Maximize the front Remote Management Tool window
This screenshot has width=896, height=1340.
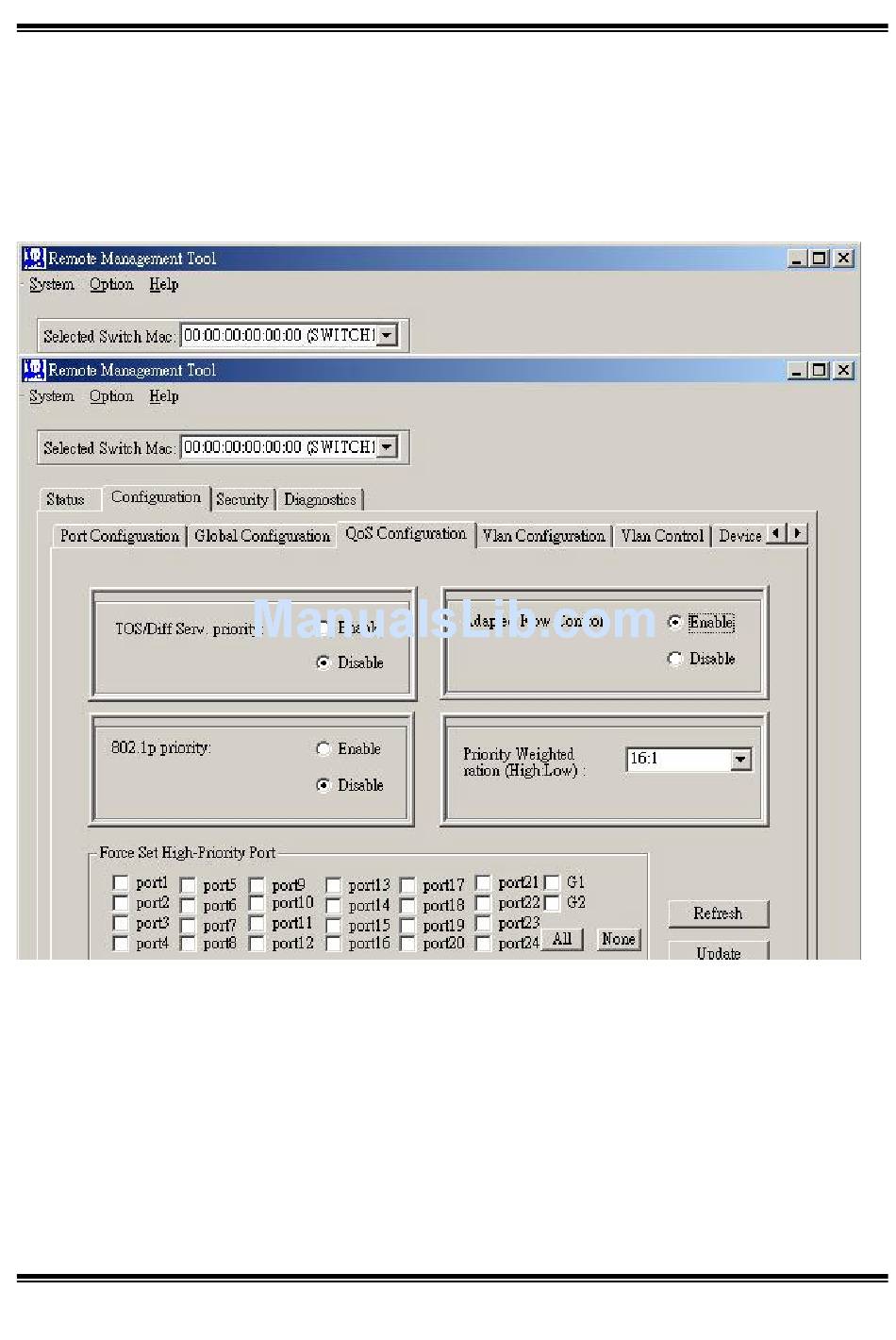(819, 370)
